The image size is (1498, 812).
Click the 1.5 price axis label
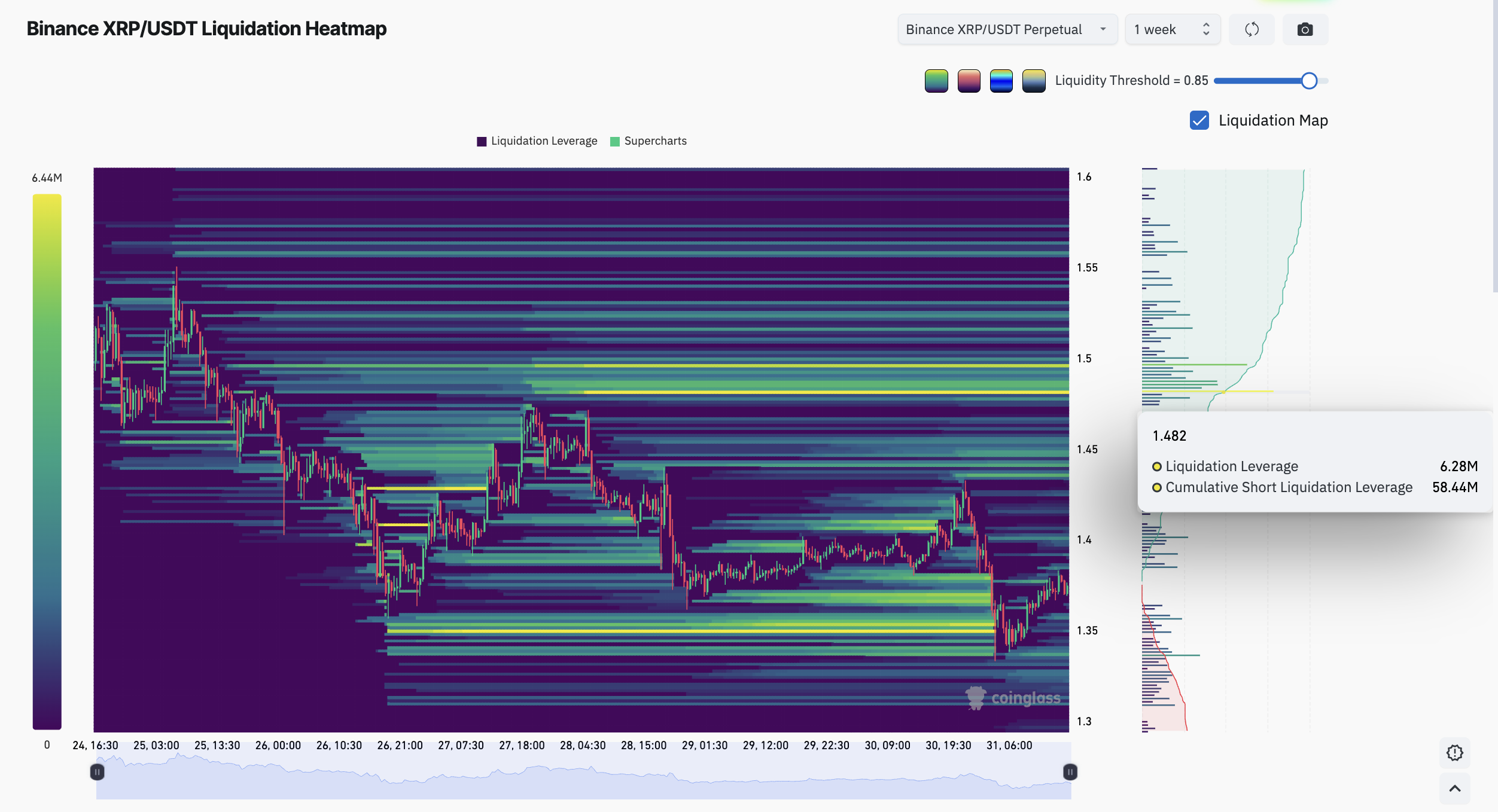1084,358
